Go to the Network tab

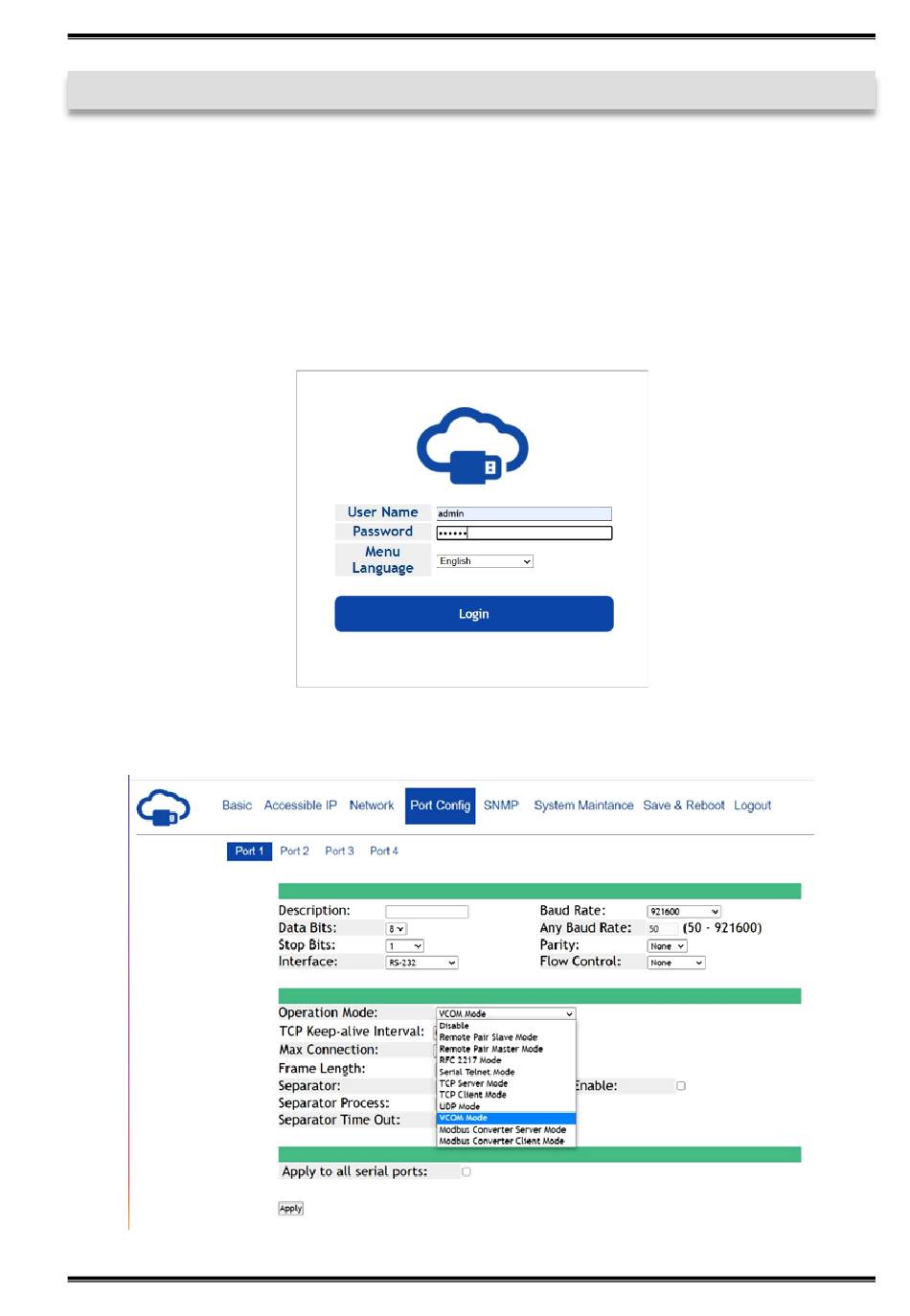[372, 805]
